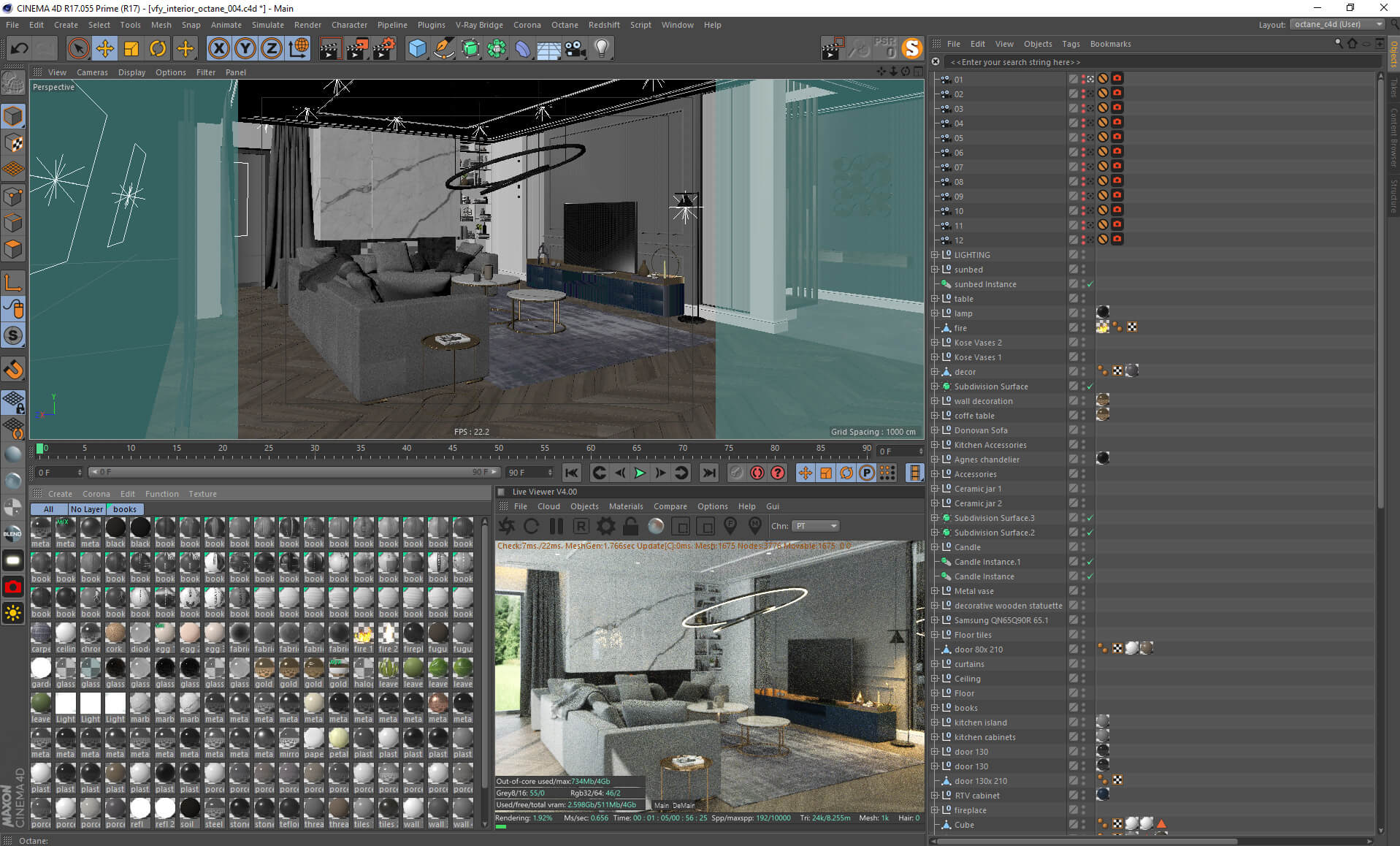
Task: Expand the curtains object
Action: (x=935, y=664)
